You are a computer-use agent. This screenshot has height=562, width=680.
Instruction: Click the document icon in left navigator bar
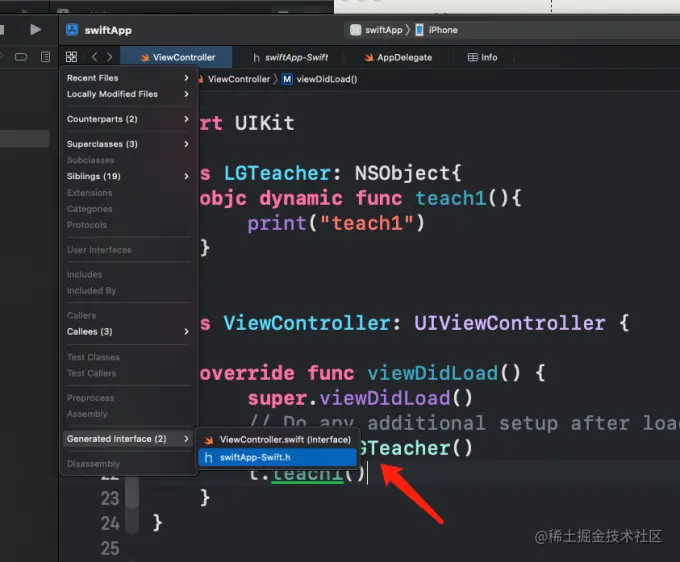[x=46, y=57]
